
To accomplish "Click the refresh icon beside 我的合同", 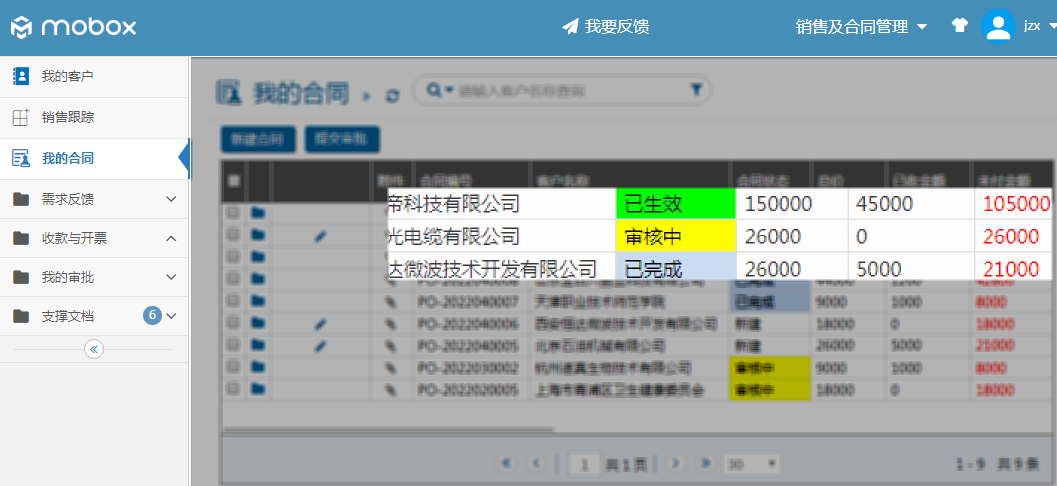I will [393, 95].
